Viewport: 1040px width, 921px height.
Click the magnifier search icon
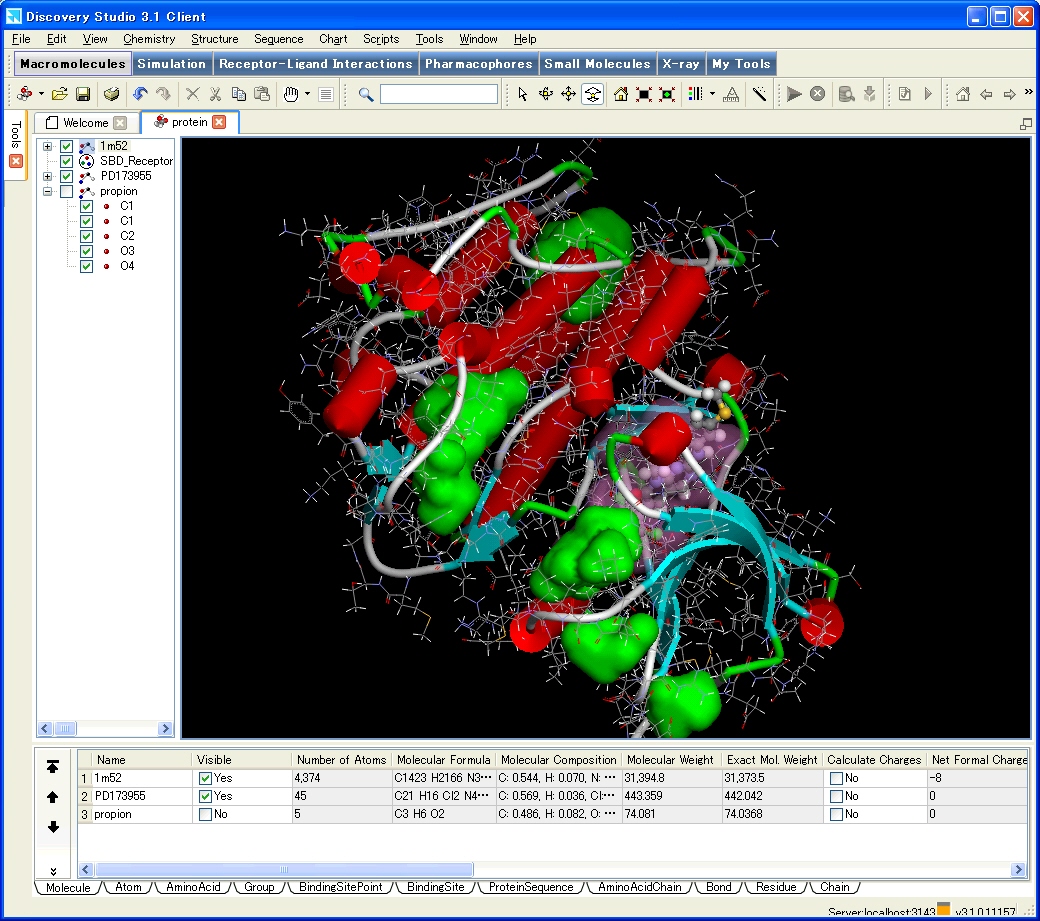pyautogui.click(x=365, y=94)
